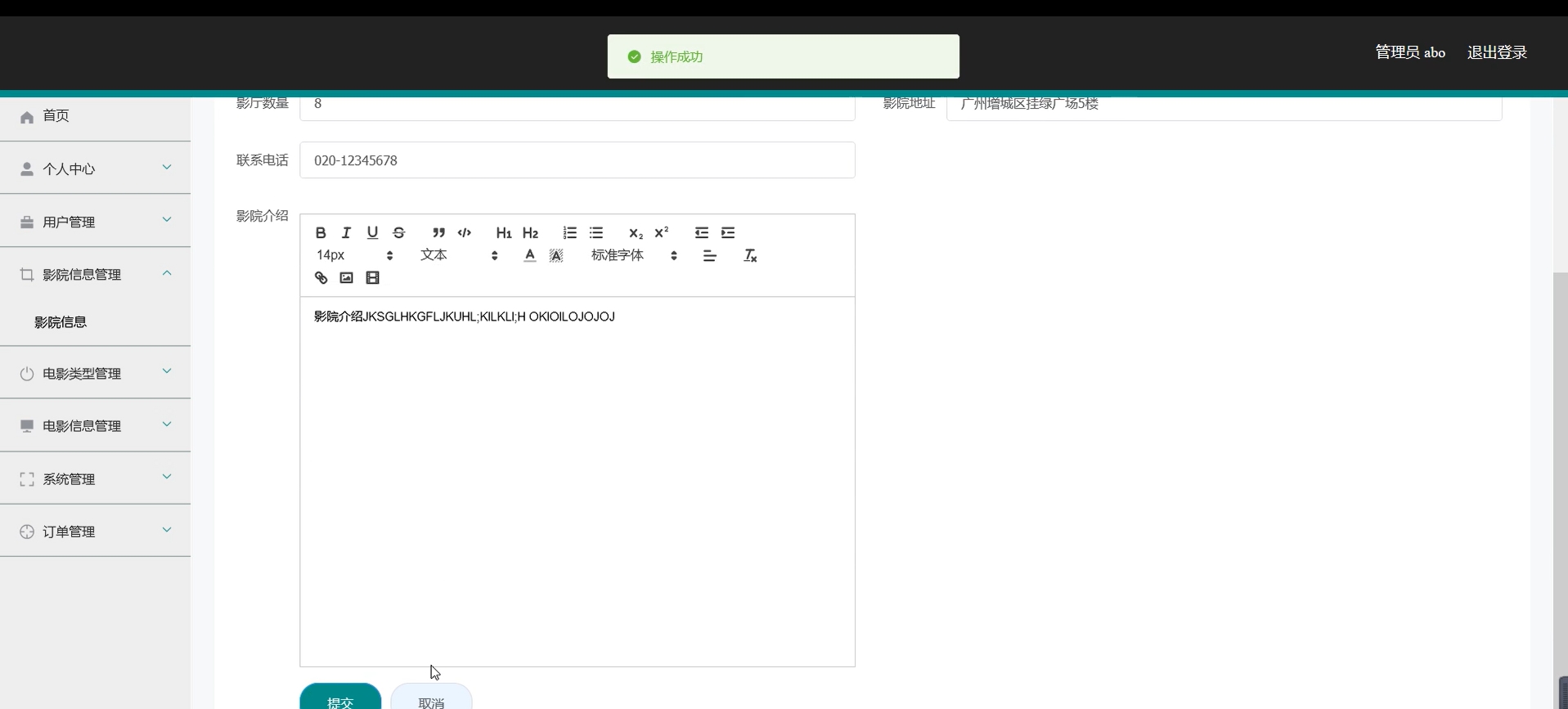Screen dimensions: 1568x709
Task: Open 影院信息 submenu item
Action: [x=61, y=322]
